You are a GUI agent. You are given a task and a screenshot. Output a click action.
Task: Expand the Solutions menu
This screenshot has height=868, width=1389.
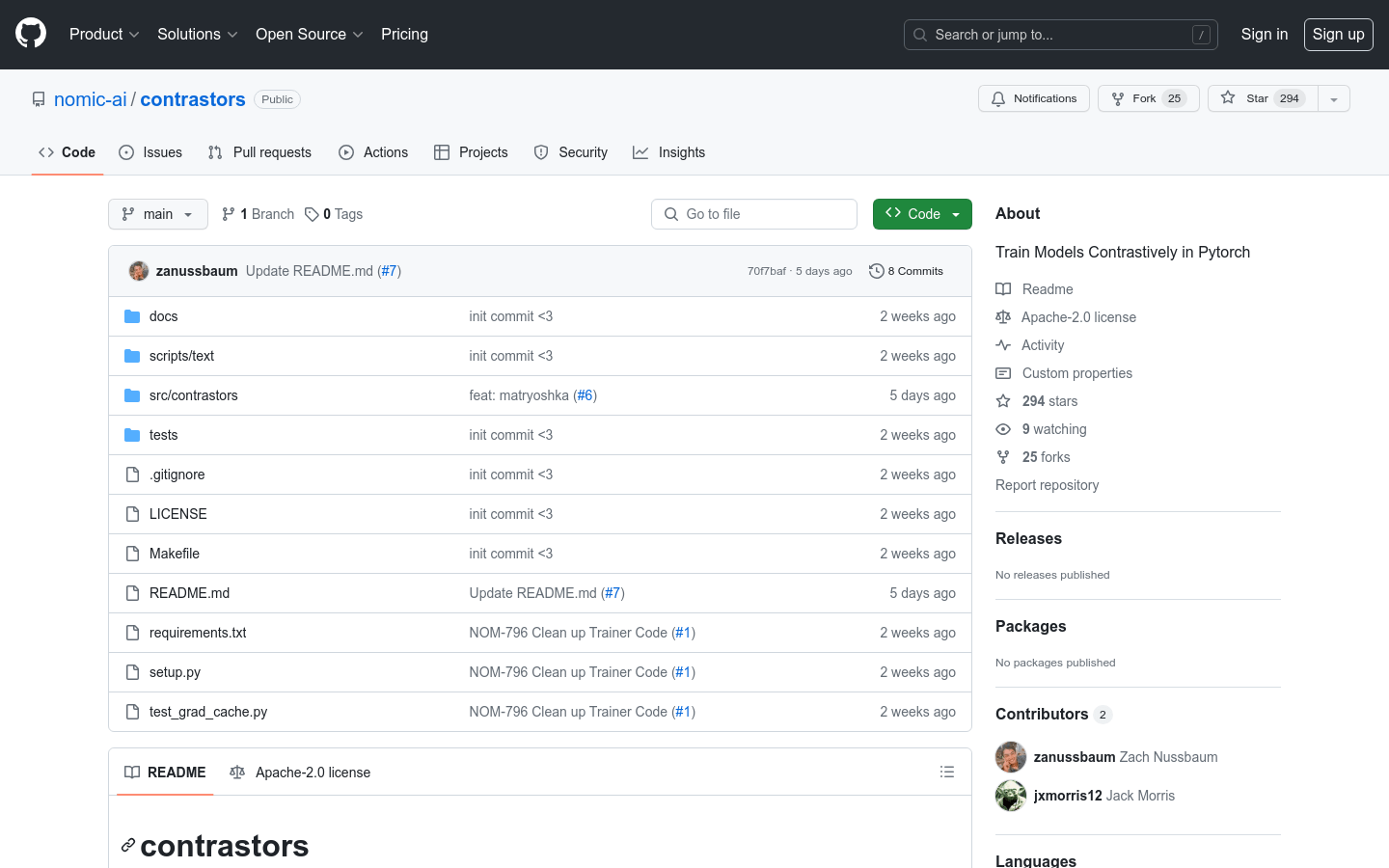[x=197, y=34]
